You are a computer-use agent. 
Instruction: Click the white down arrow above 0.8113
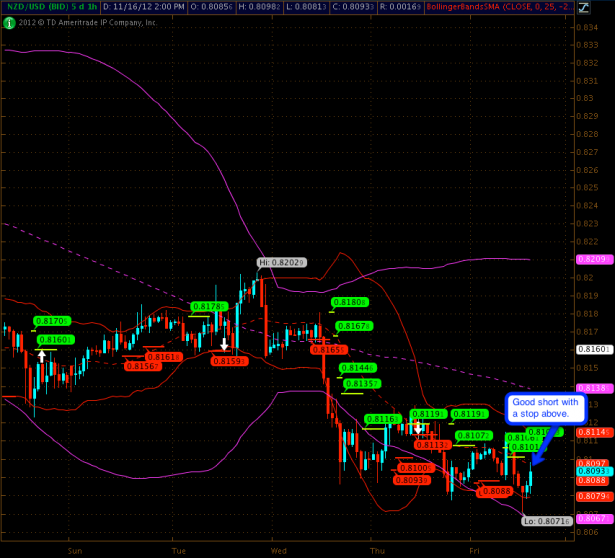tap(418, 427)
